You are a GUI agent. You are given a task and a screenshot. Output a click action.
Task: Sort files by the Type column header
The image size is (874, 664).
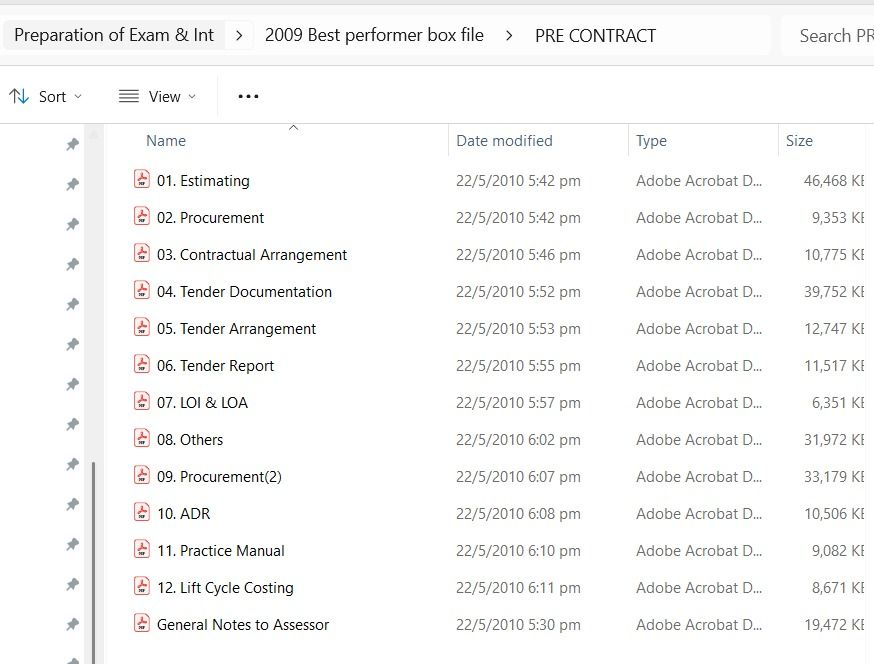click(x=652, y=141)
